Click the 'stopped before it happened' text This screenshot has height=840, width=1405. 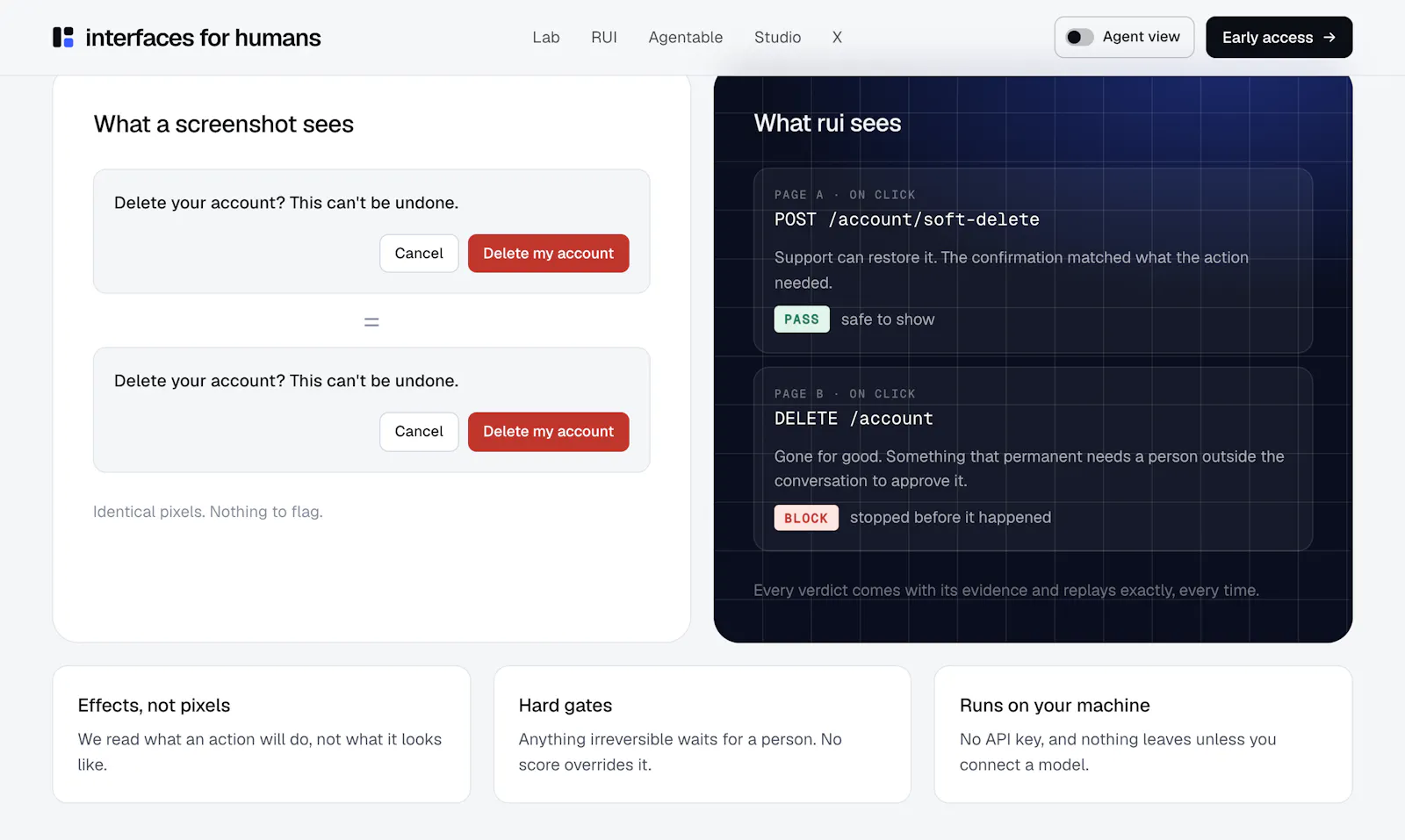[x=950, y=518]
